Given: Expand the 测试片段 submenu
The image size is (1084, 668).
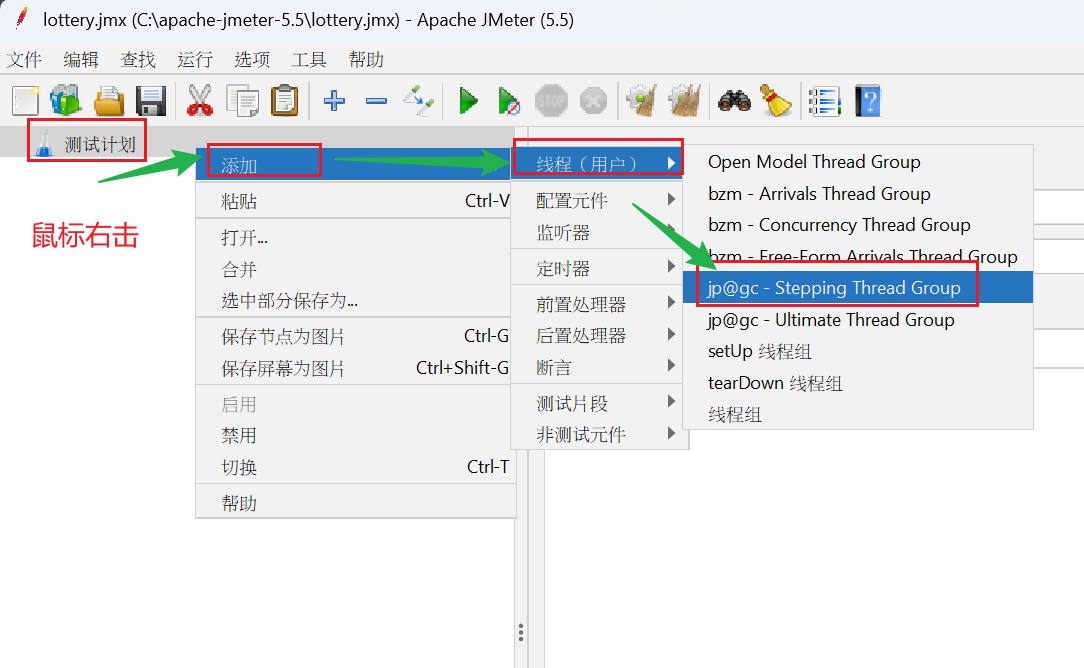Looking at the screenshot, I should click(x=598, y=403).
